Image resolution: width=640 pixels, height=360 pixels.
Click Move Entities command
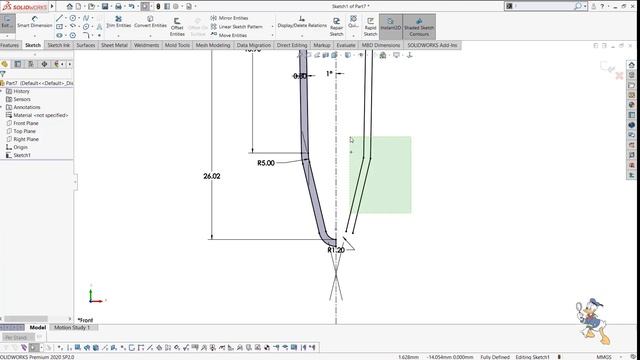click(229, 35)
